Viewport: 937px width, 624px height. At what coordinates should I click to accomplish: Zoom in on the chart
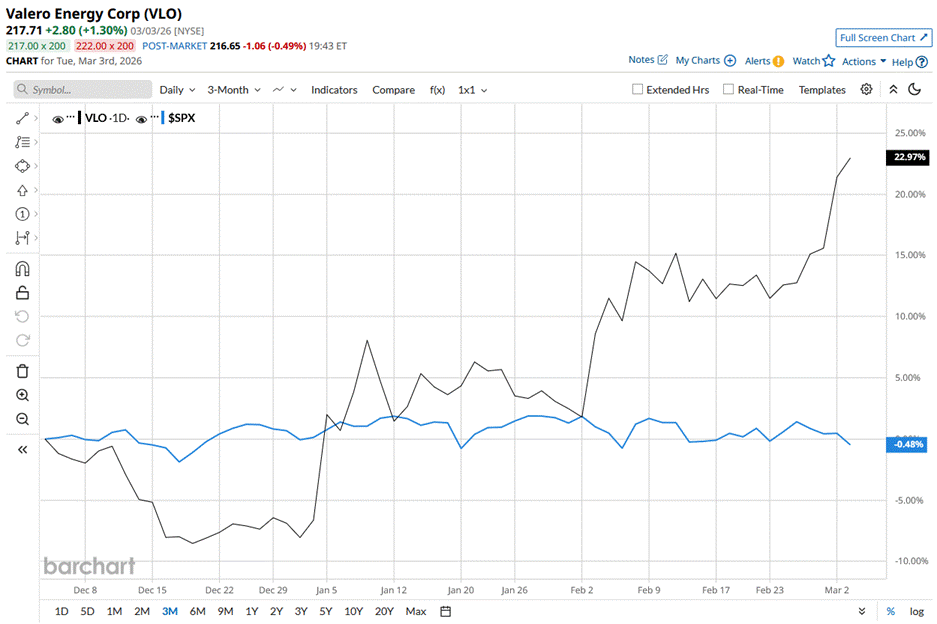tap(22, 394)
